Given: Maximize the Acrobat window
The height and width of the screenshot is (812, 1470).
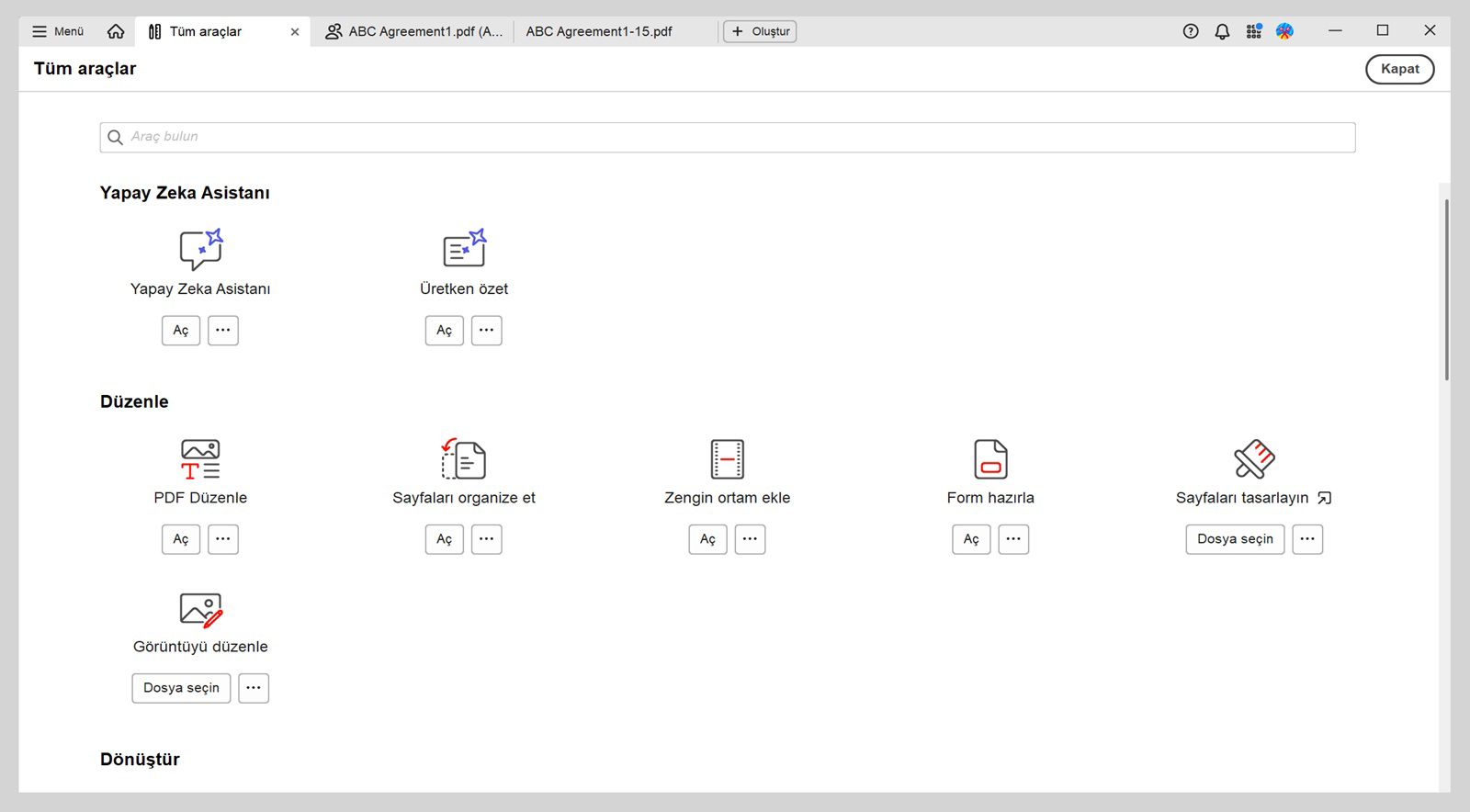Looking at the screenshot, I should click(1383, 31).
